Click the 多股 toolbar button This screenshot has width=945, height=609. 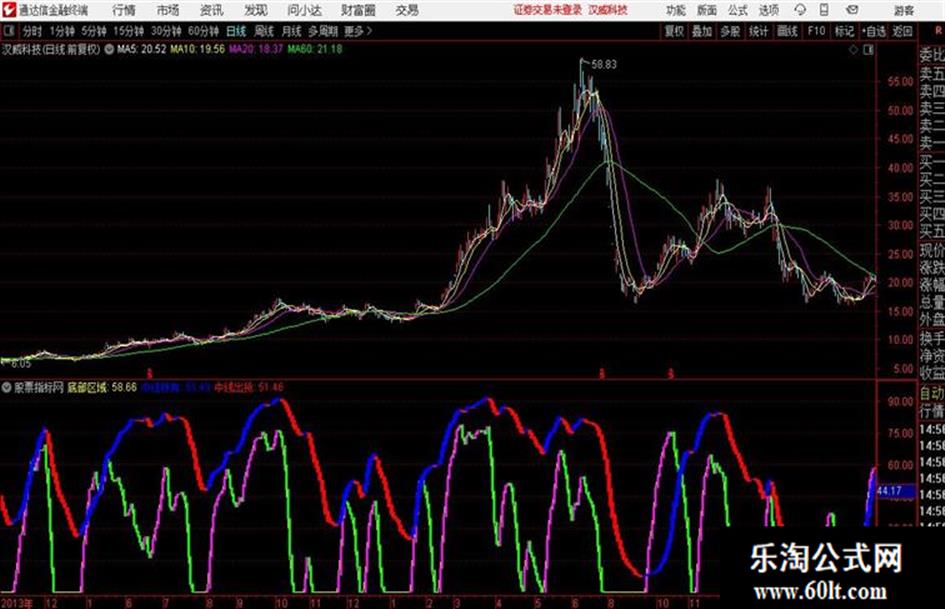[x=730, y=31]
